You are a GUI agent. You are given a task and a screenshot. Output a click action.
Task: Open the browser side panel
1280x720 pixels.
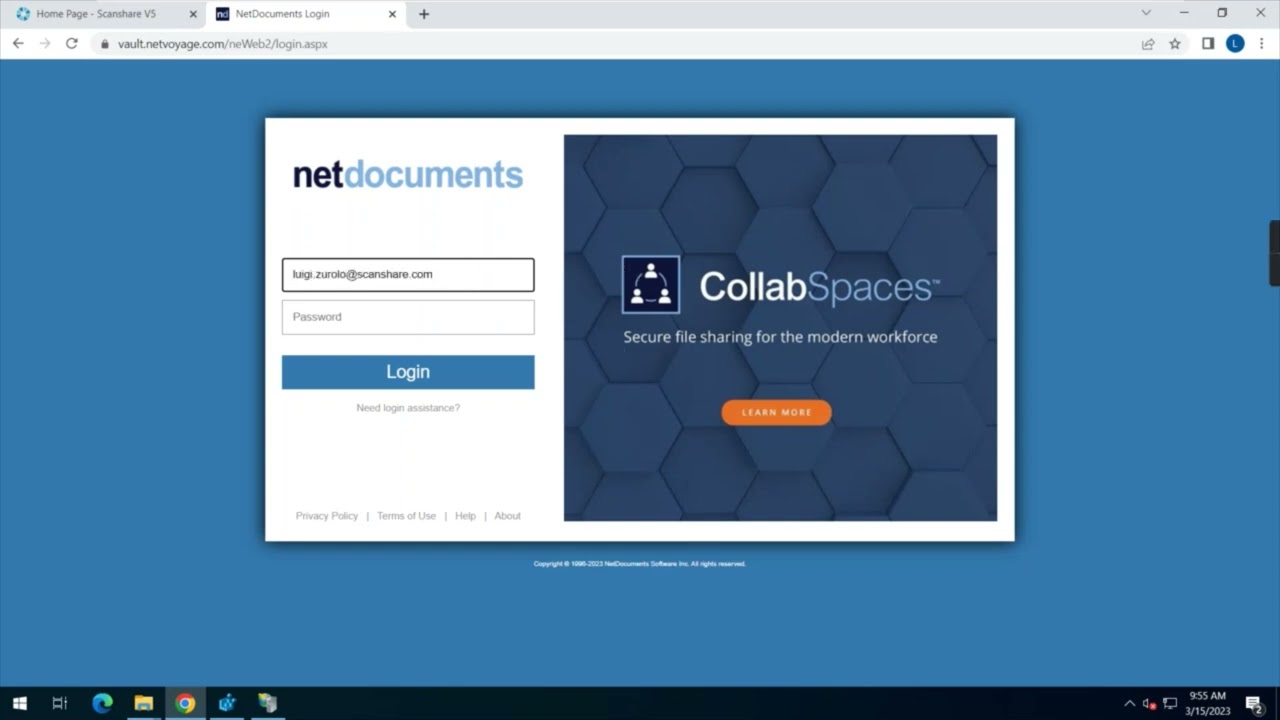1208,44
